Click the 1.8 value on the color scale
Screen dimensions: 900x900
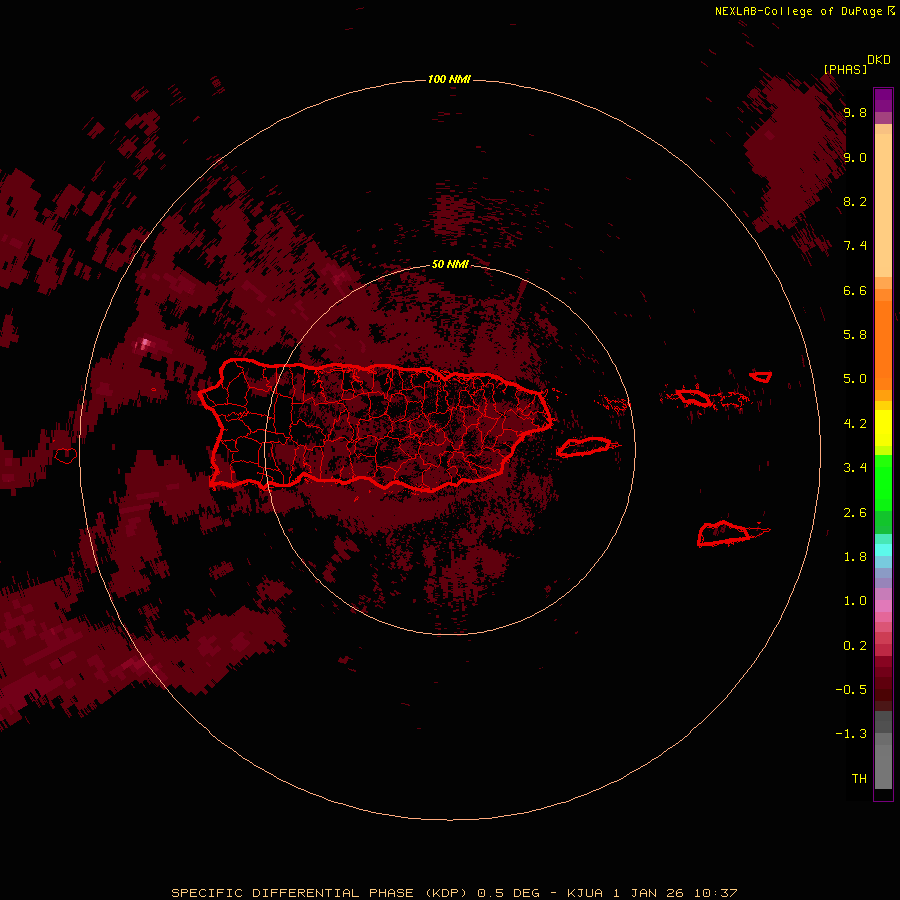point(855,557)
